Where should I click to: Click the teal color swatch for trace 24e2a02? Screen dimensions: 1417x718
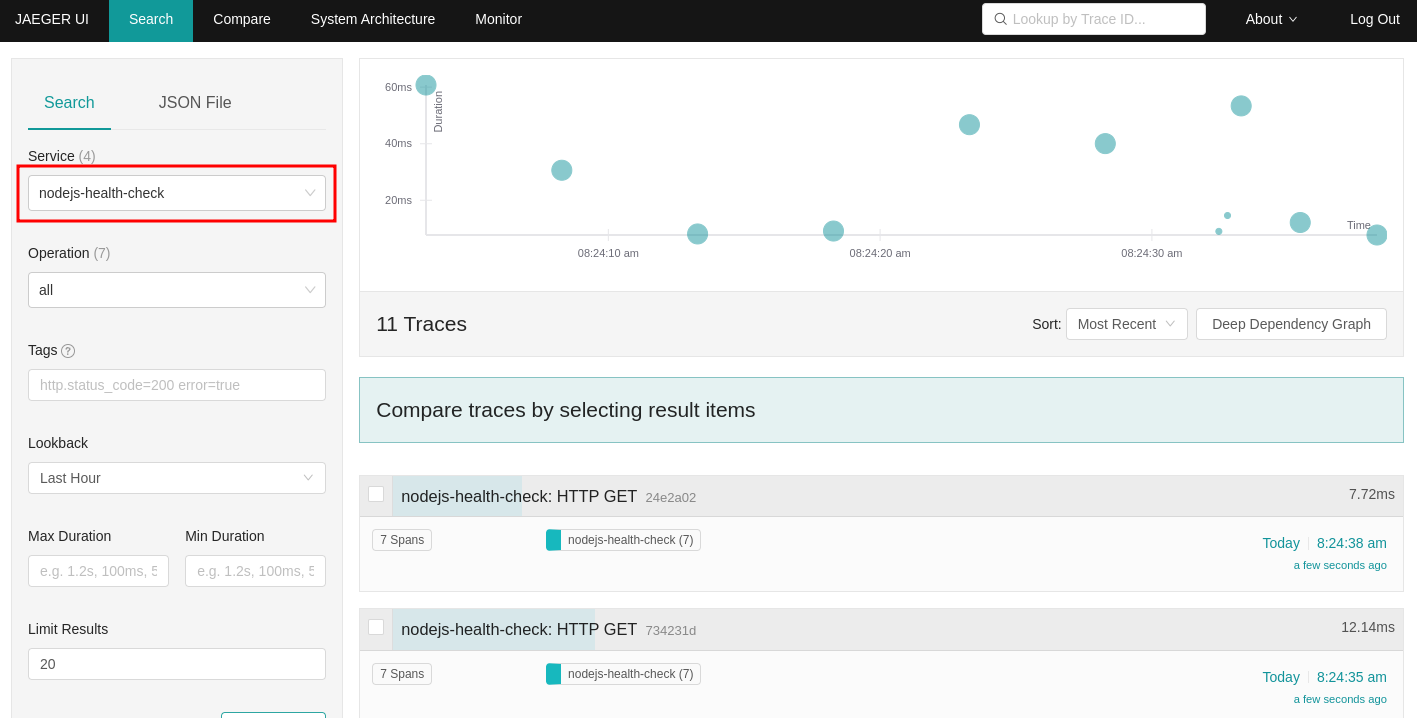coord(553,540)
